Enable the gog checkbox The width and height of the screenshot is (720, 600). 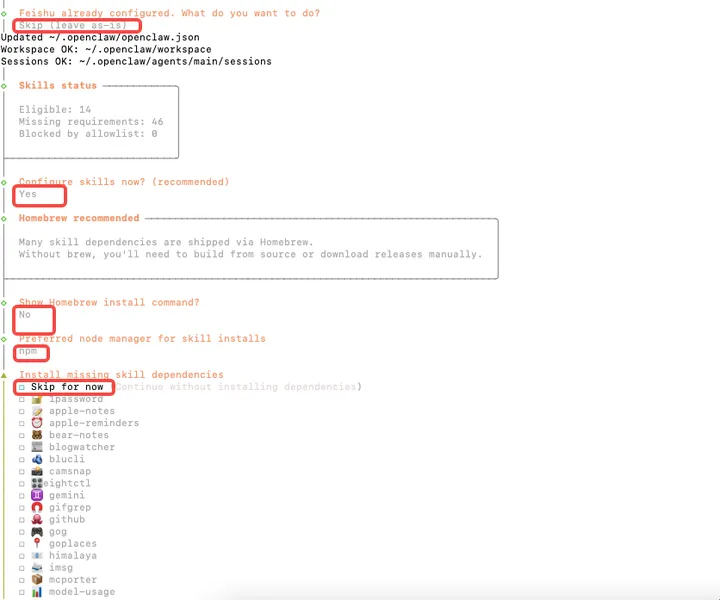[22, 532]
